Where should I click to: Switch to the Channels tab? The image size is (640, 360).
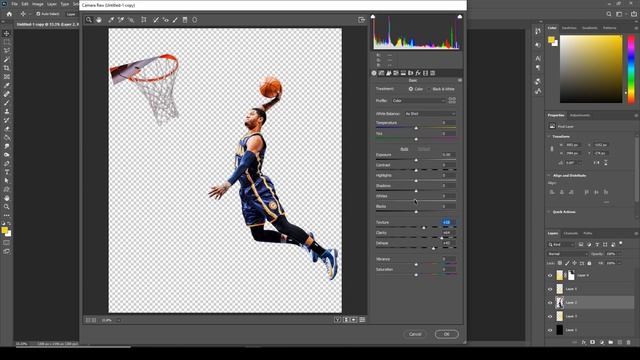pos(571,233)
